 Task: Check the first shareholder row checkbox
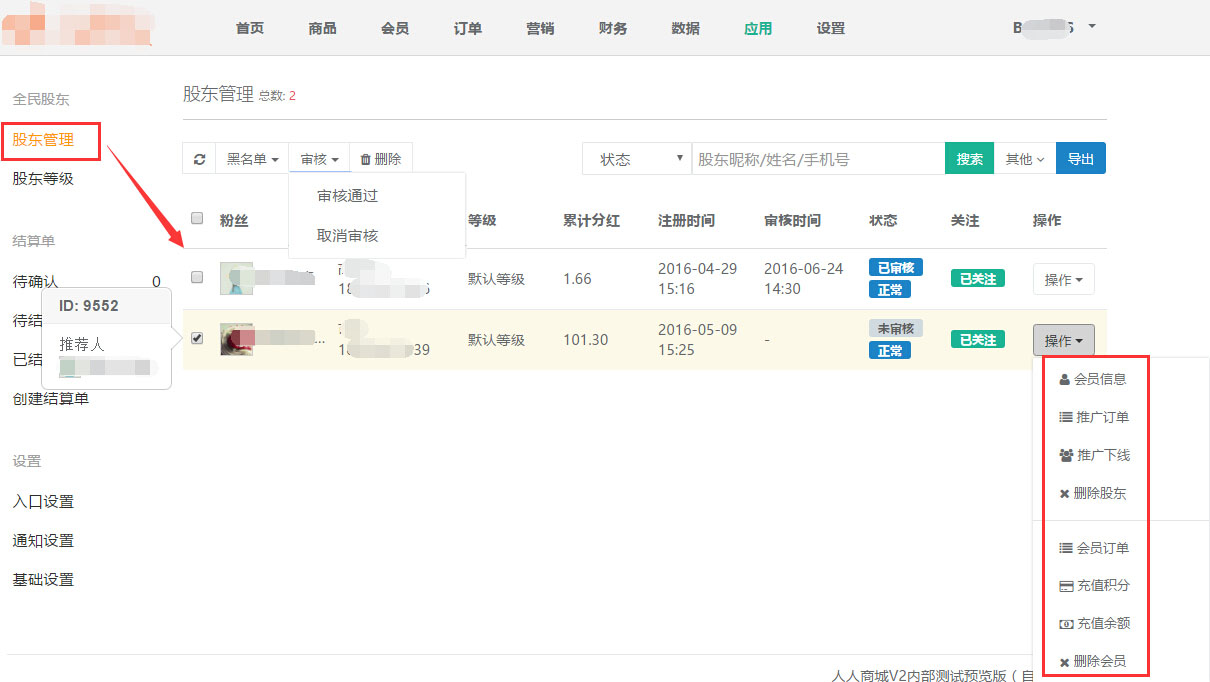[x=197, y=277]
